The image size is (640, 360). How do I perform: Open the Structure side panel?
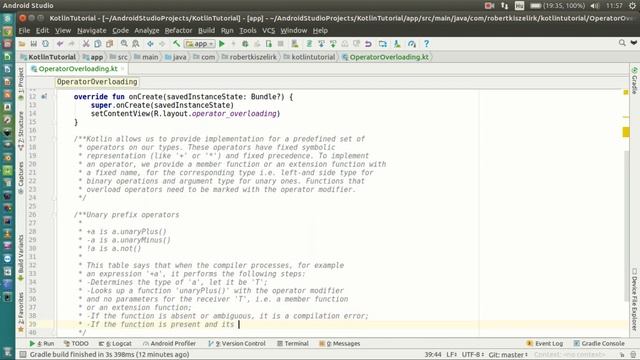pyautogui.click(x=21, y=131)
